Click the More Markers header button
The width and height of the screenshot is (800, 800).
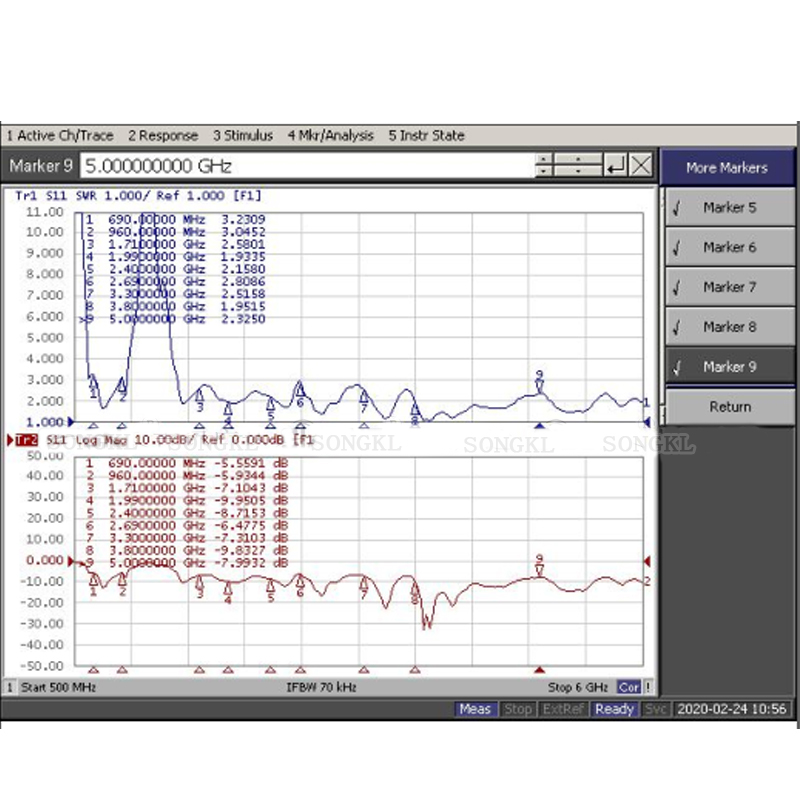tap(727, 167)
